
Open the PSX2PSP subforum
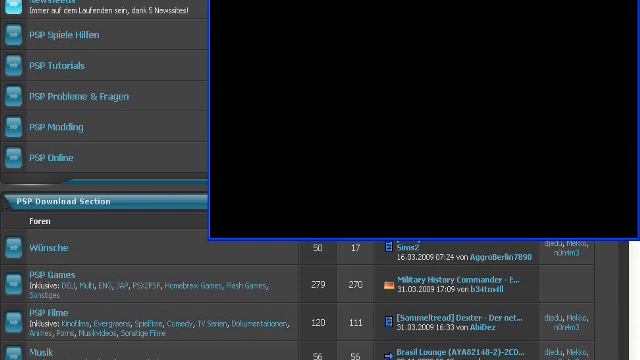pyautogui.click(x=146, y=286)
